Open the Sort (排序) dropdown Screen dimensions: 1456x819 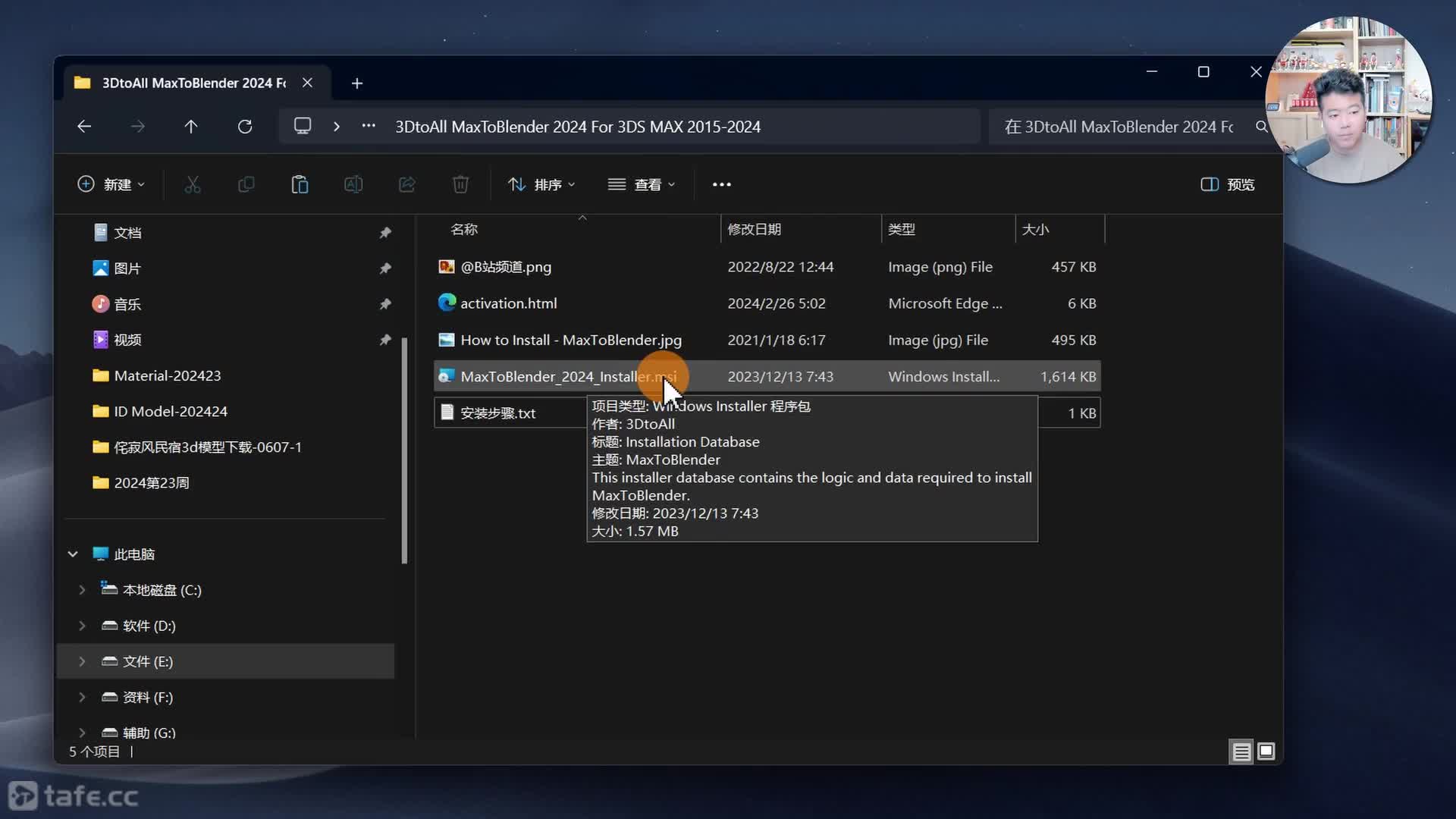click(x=541, y=184)
